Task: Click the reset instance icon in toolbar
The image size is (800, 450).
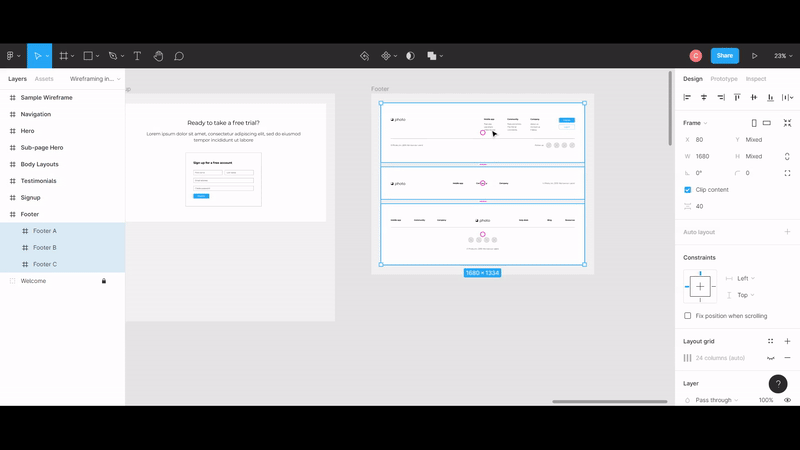Action: point(364,56)
